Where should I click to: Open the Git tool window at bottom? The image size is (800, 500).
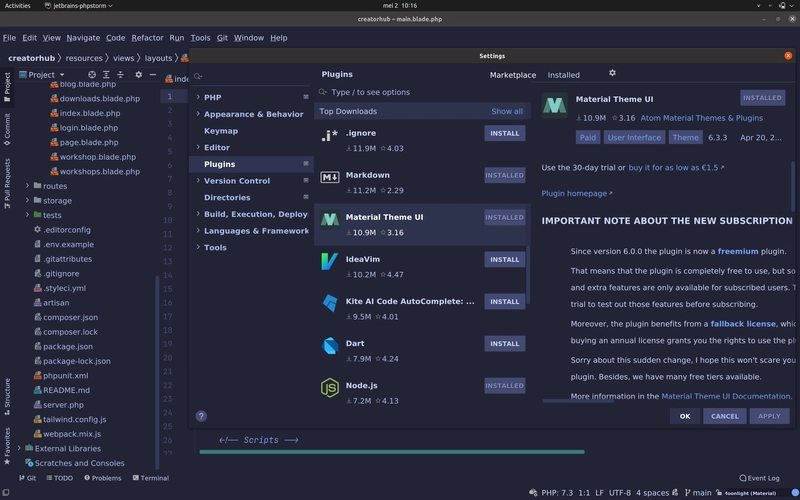pyautogui.click(x=28, y=478)
